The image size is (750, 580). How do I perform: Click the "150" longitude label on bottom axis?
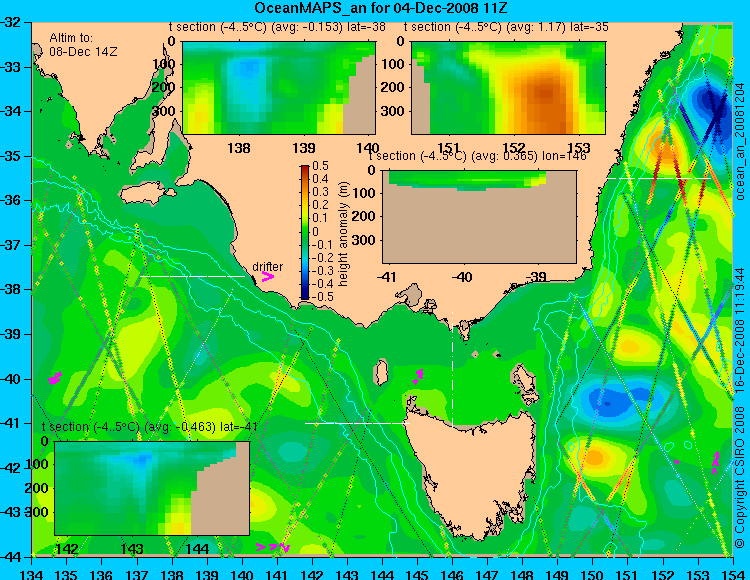[593, 574]
